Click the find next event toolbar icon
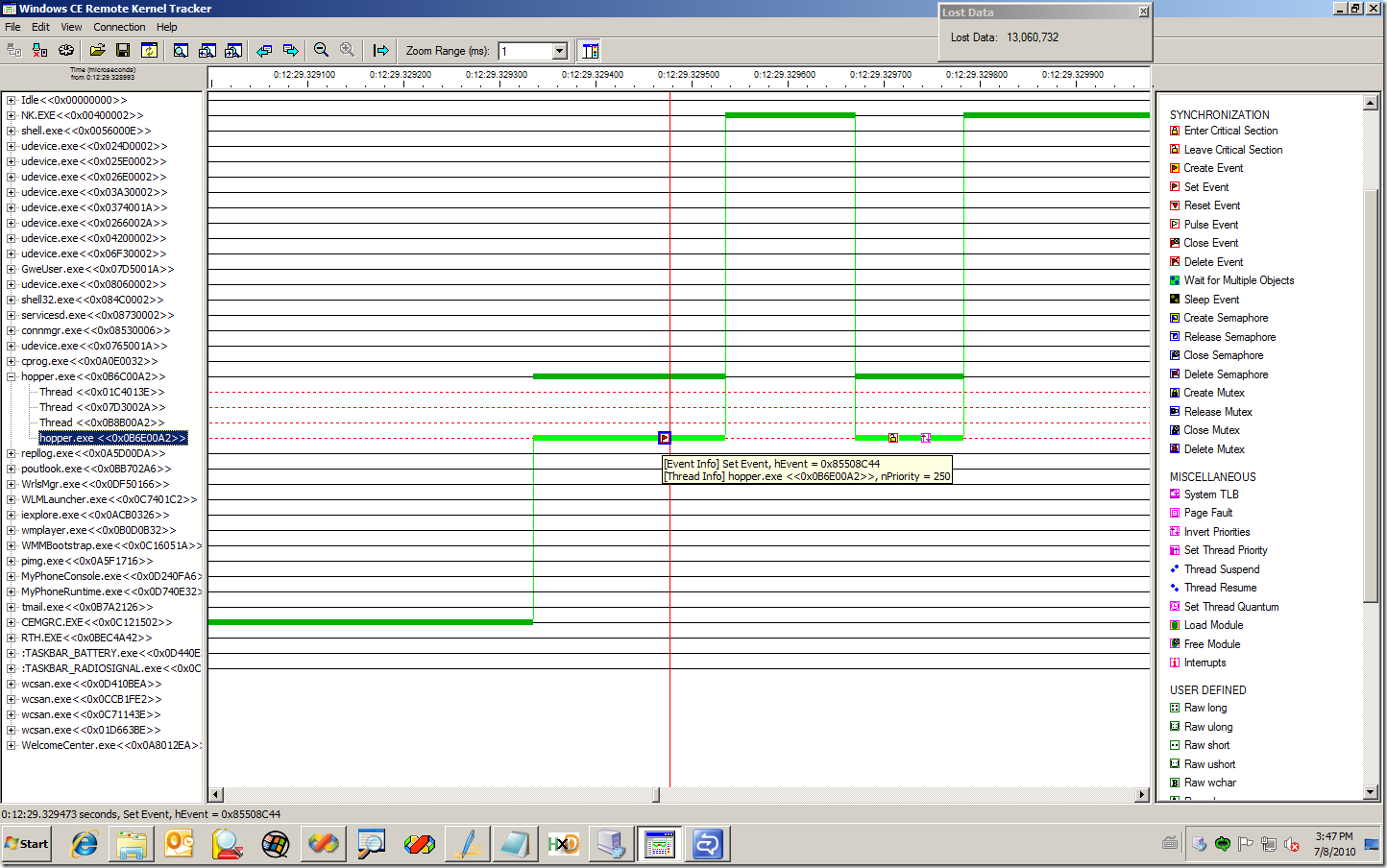This screenshot has width=1387, height=868. tap(233, 50)
